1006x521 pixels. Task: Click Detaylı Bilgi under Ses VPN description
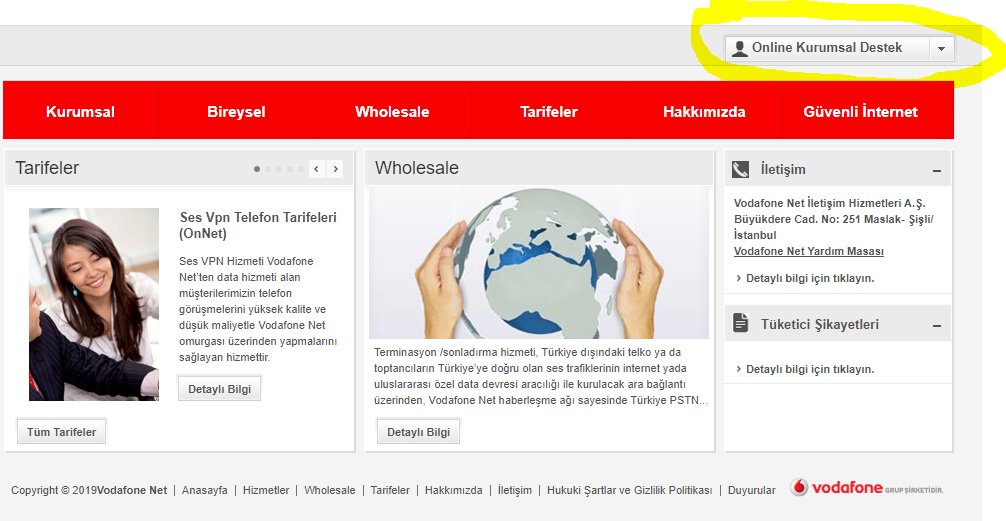click(219, 389)
